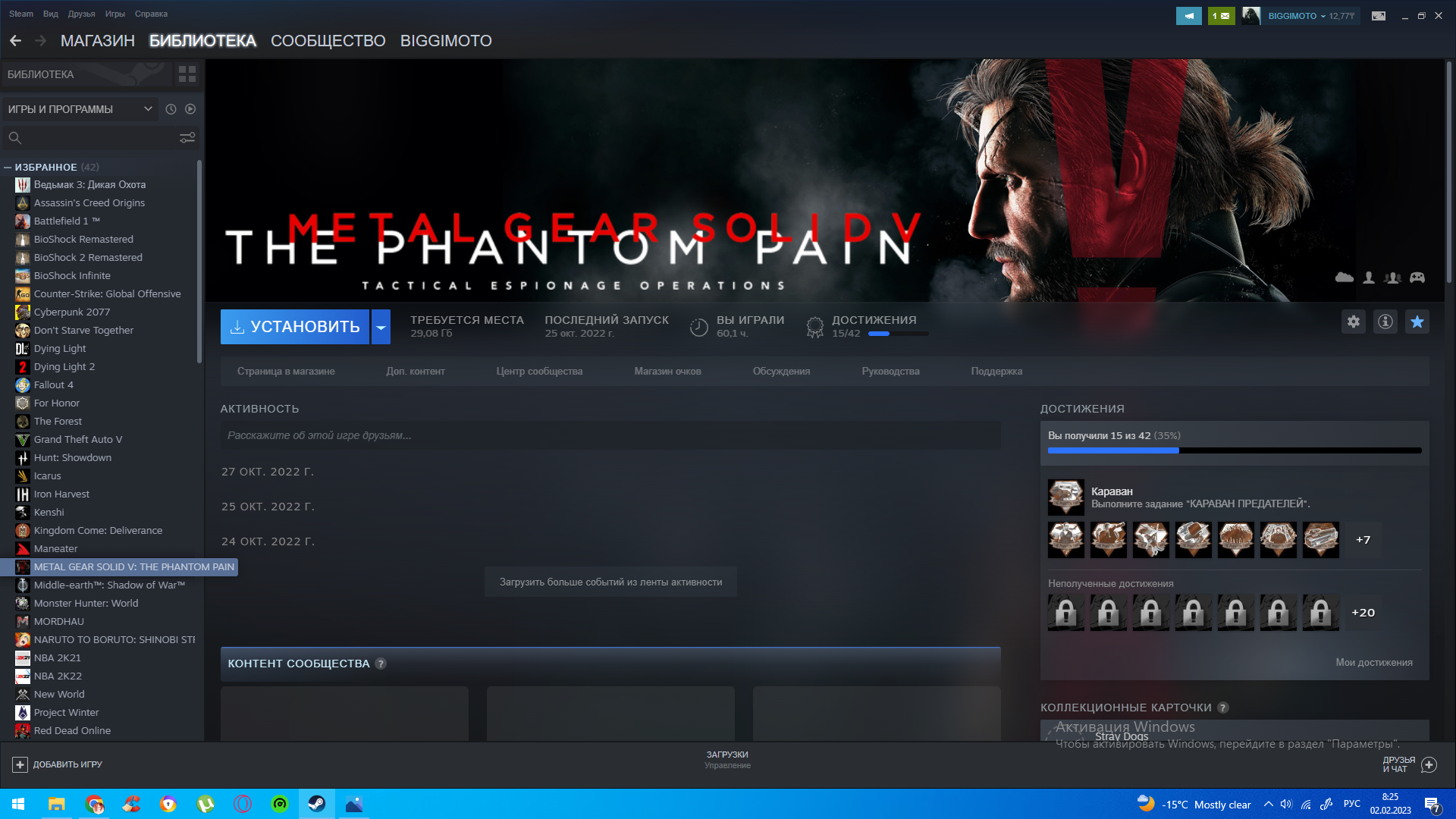Go back with the left arrow

(x=15, y=41)
